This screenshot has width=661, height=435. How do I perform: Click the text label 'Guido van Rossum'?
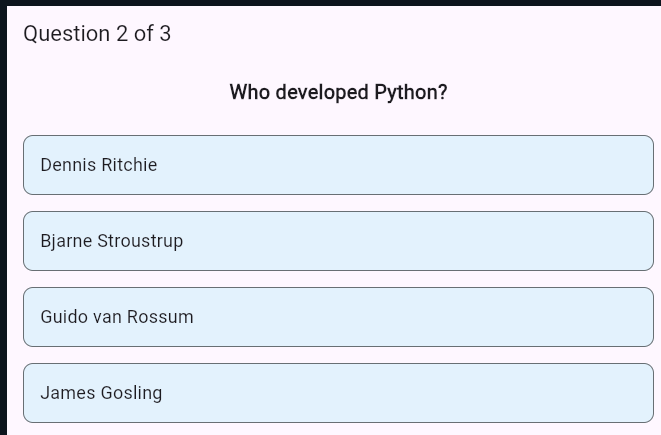(117, 317)
